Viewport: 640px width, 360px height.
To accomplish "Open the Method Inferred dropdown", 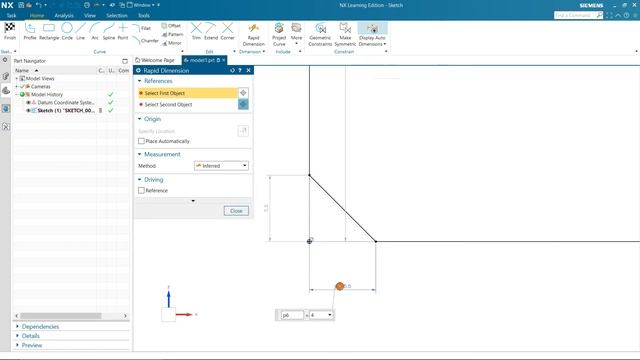I will tap(221, 166).
